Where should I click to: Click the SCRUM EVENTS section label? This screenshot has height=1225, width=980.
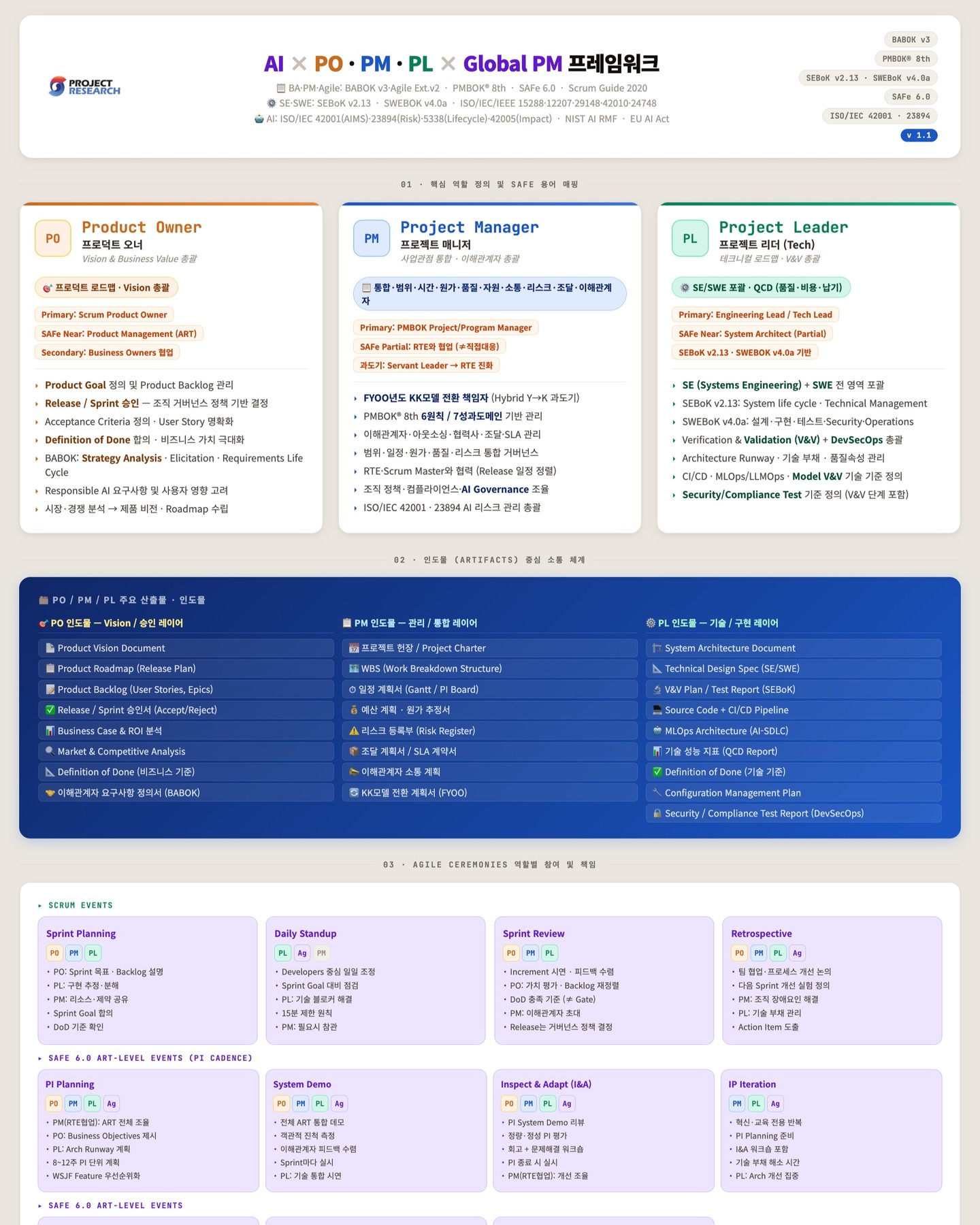tap(80, 905)
